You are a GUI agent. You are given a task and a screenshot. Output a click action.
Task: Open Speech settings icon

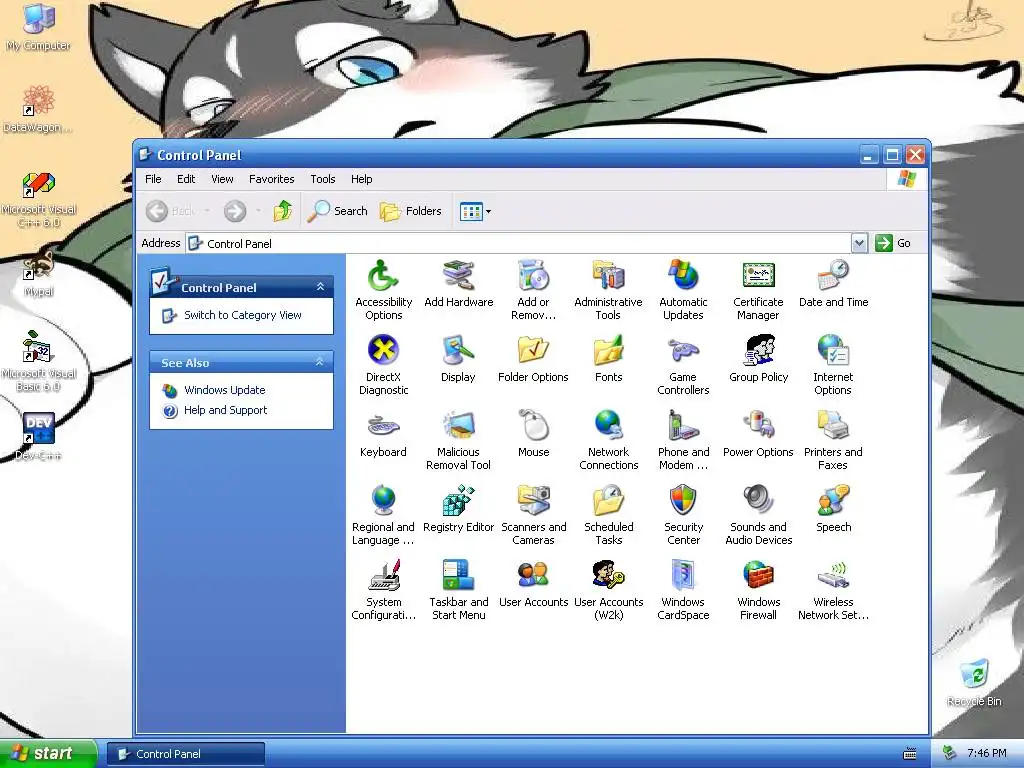pyautogui.click(x=833, y=501)
